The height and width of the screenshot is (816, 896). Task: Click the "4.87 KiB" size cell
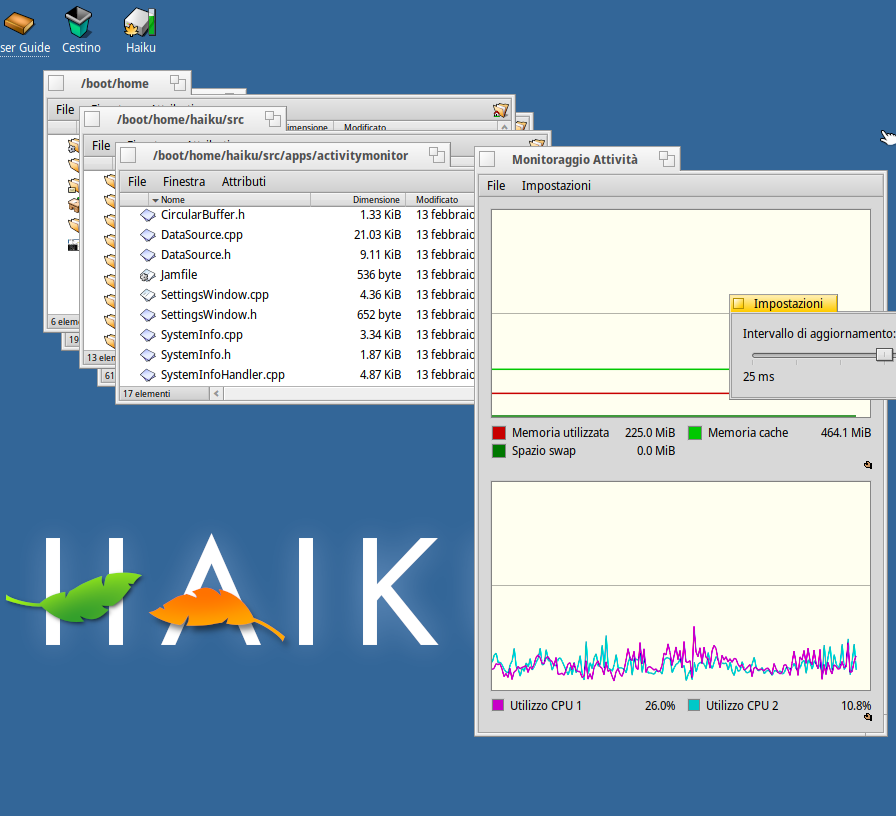tap(381, 375)
